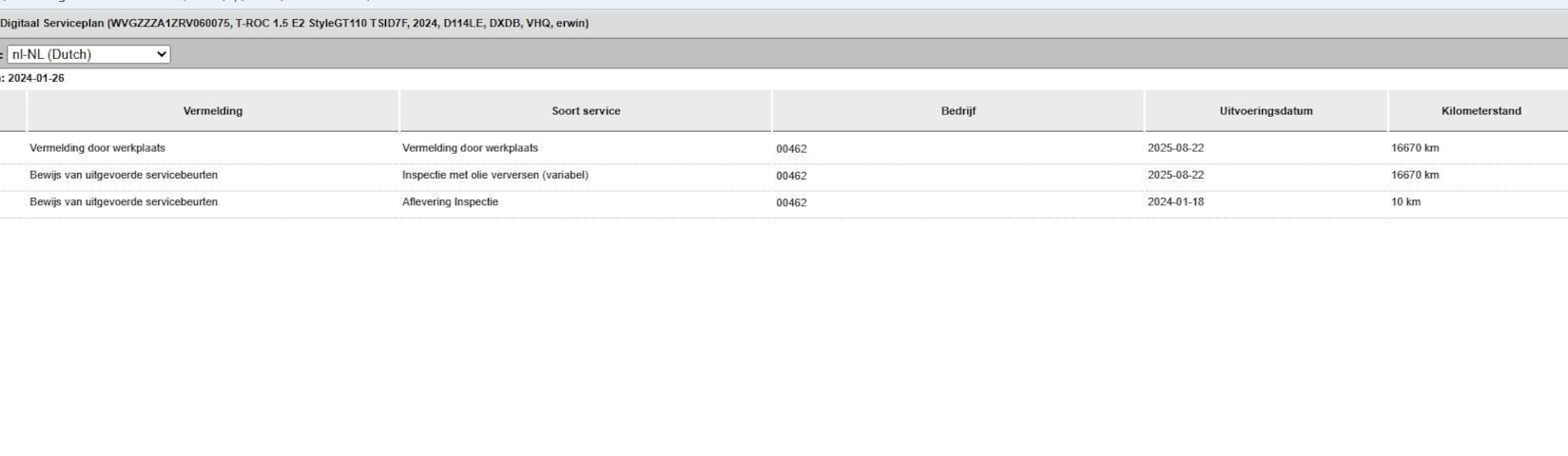The width and height of the screenshot is (1568, 456).
Task: Click Bedrijf 00462 in the Aflevering Inspectie row
Action: [791, 202]
